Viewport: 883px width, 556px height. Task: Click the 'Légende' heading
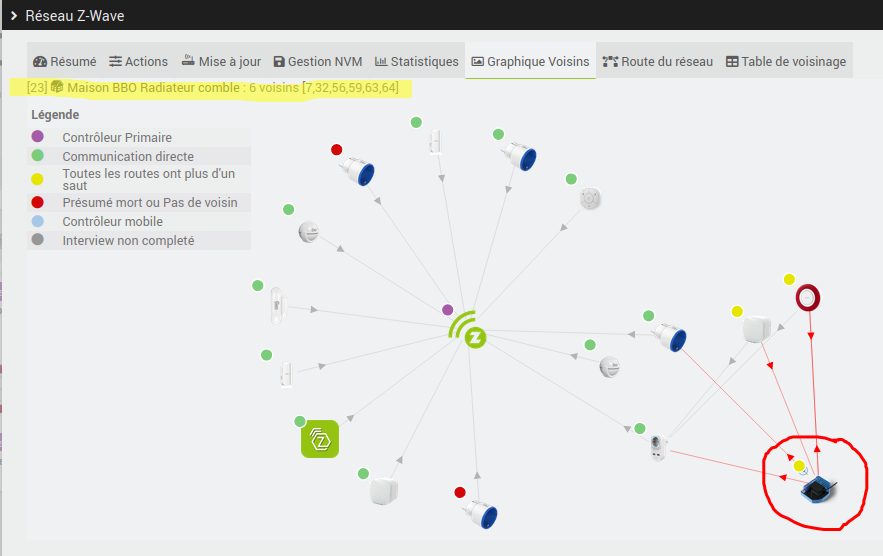[55, 115]
